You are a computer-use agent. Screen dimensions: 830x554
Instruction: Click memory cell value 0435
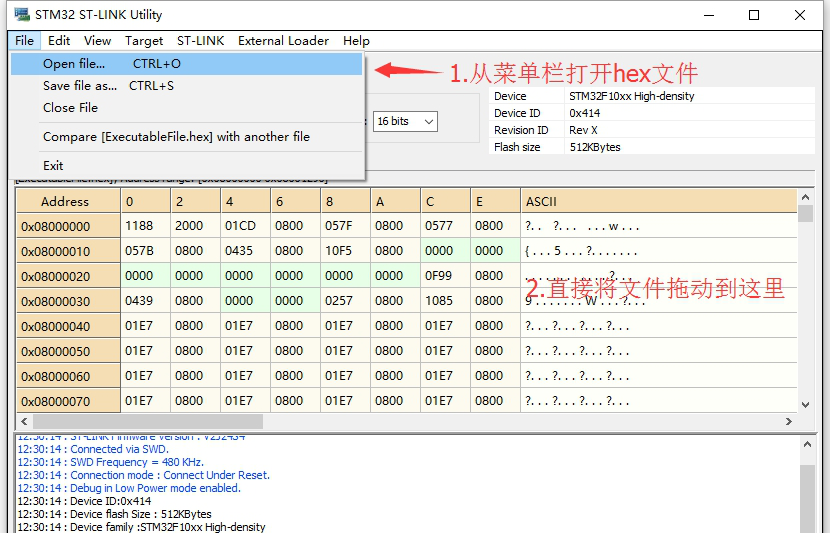(x=245, y=251)
